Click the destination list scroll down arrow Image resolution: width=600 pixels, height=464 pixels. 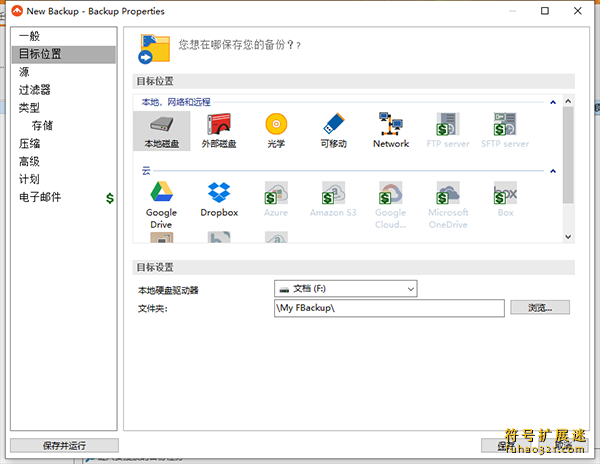[568, 237]
